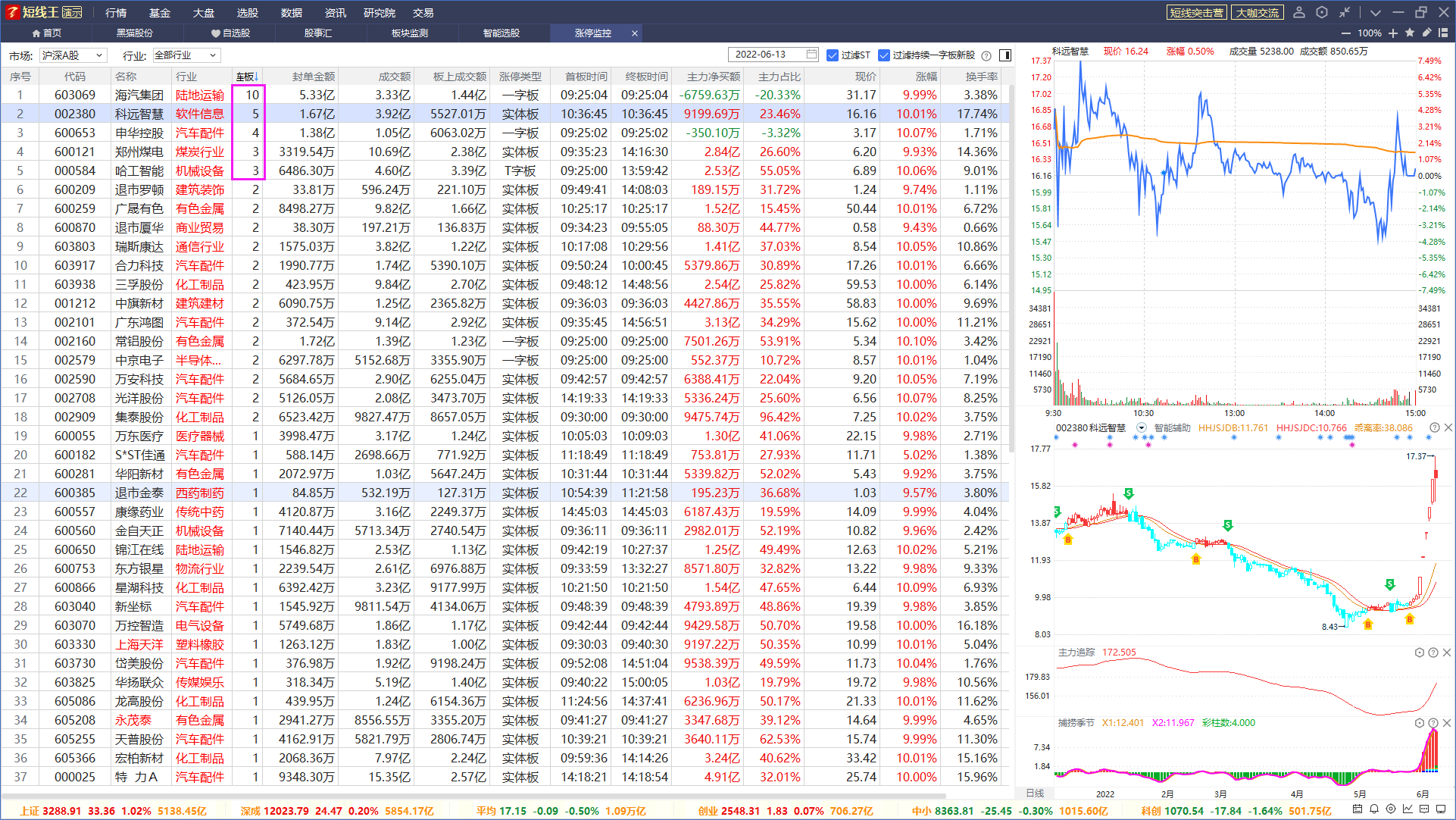Close the 捕捞季节 indicator panel
This screenshot has height=820, width=1456.
[1447, 723]
